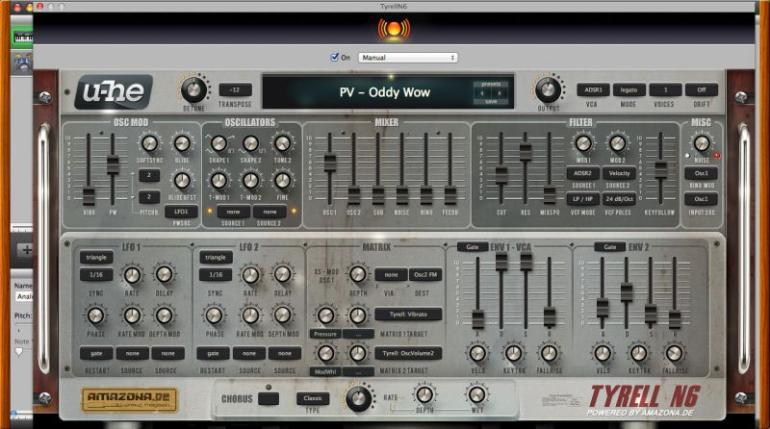Image resolution: width=770 pixels, height=429 pixels.
Task: Click the u-he logo badge
Action: pyautogui.click(x=113, y=92)
